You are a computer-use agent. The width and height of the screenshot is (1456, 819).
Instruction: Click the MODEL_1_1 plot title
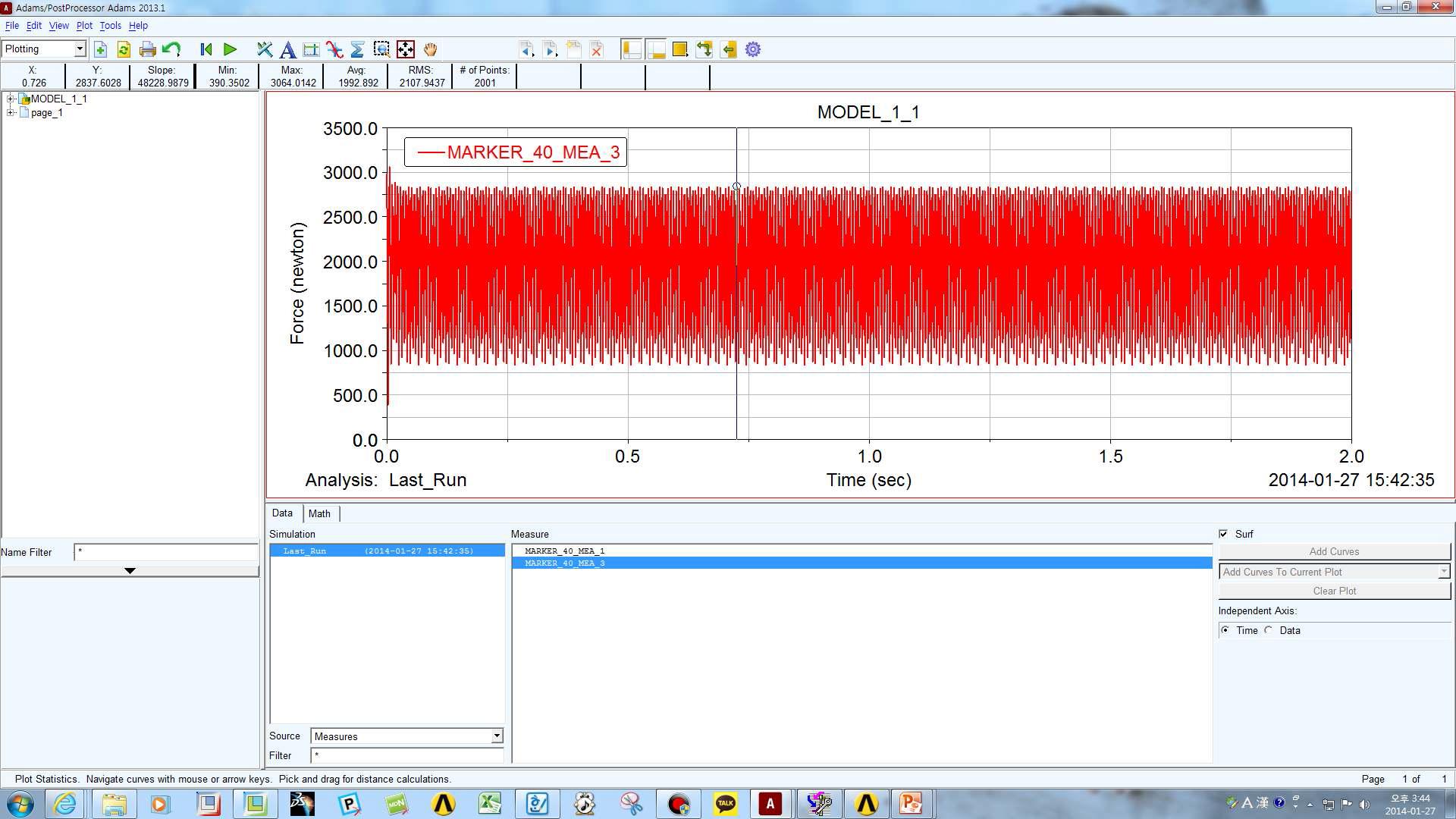tap(868, 112)
